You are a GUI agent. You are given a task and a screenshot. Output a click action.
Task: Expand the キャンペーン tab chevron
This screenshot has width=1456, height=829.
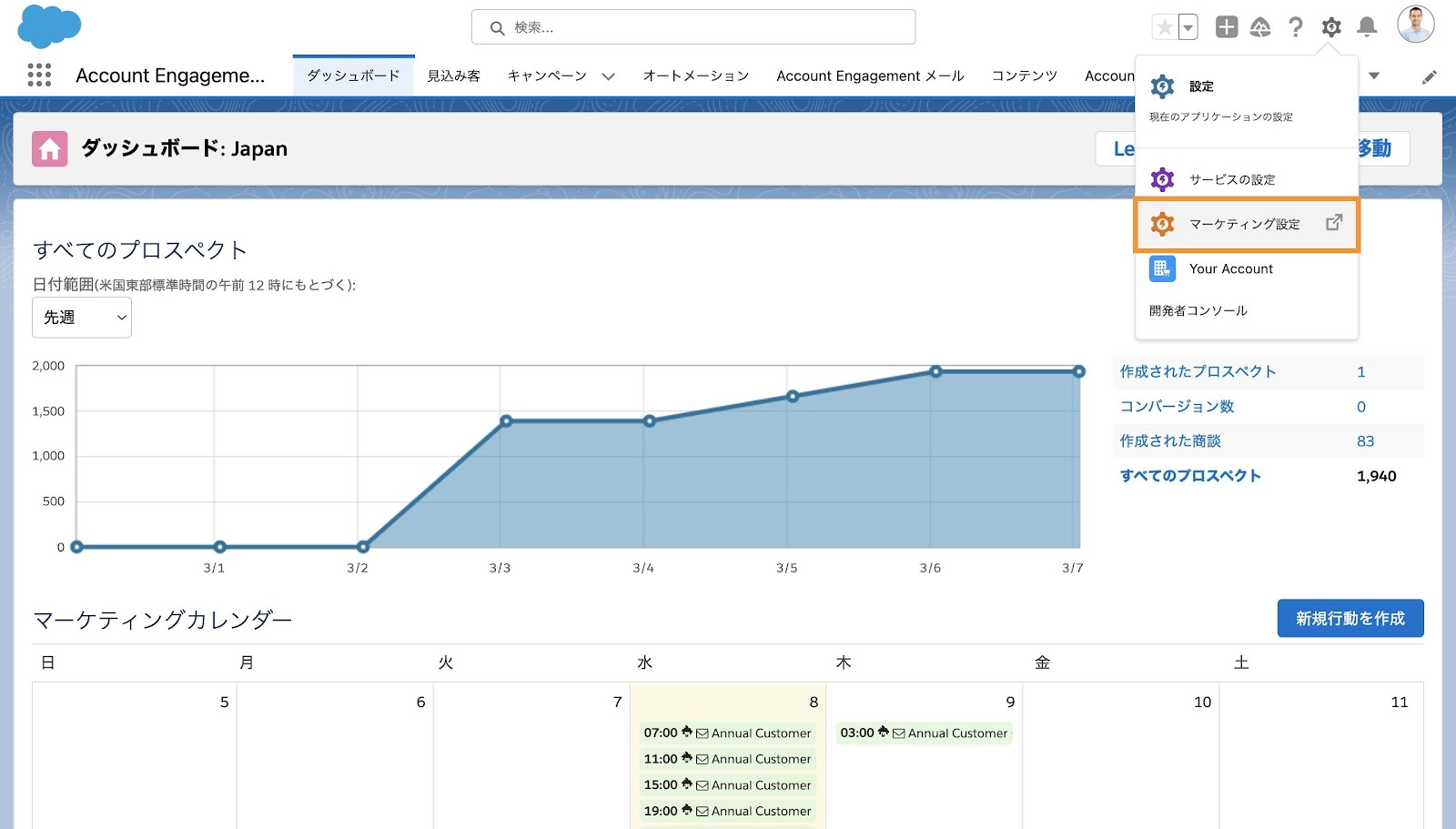pyautogui.click(x=609, y=76)
